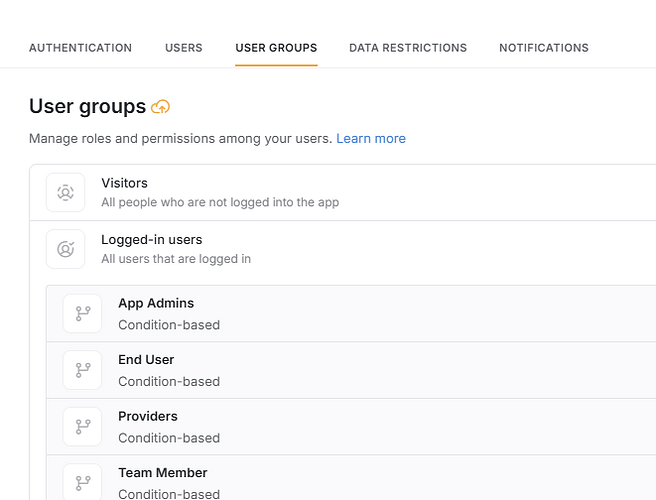Switch to the Authentication tab

80,48
